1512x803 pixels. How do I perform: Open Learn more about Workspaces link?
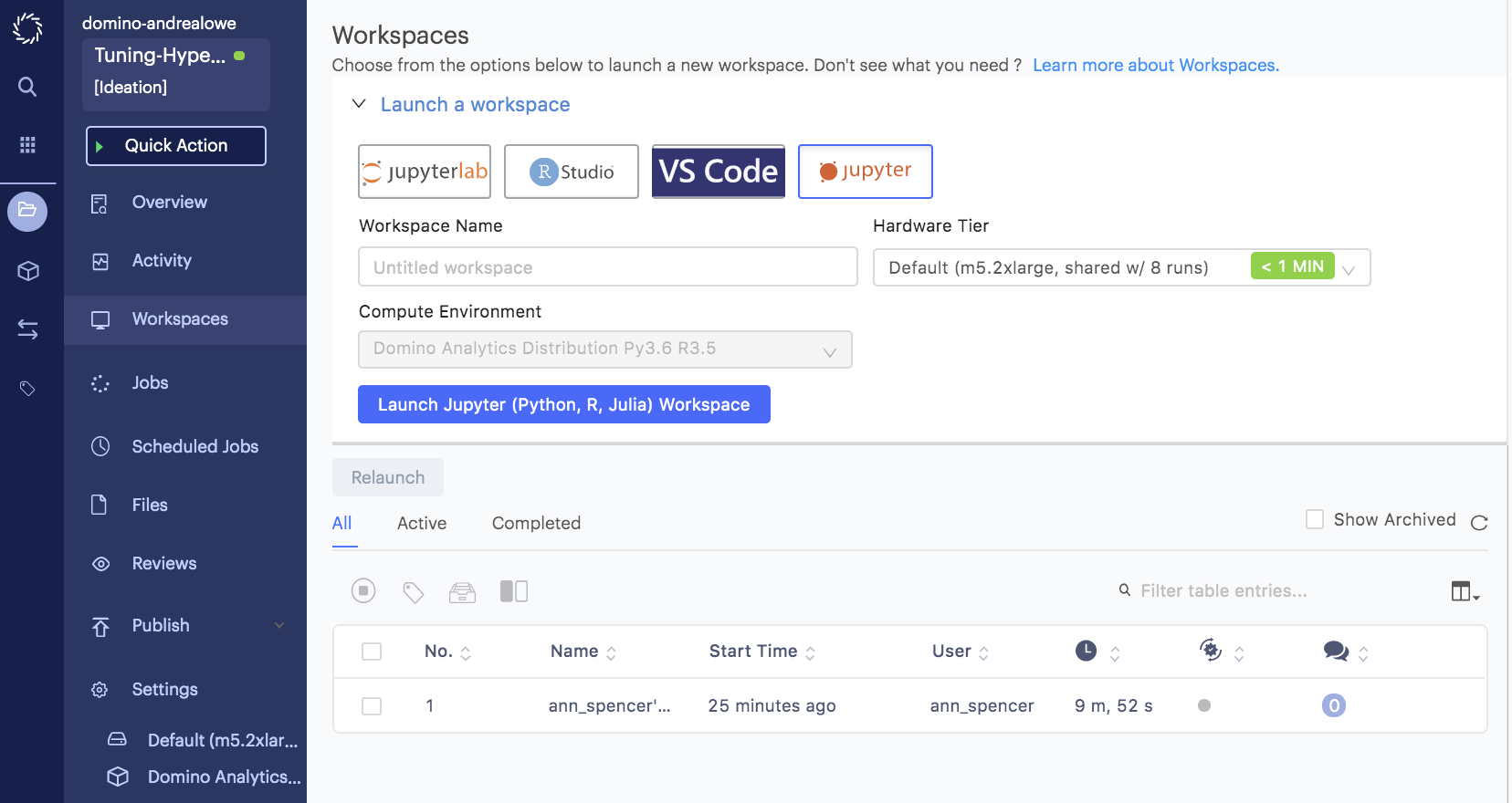[x=1156, y=65]
